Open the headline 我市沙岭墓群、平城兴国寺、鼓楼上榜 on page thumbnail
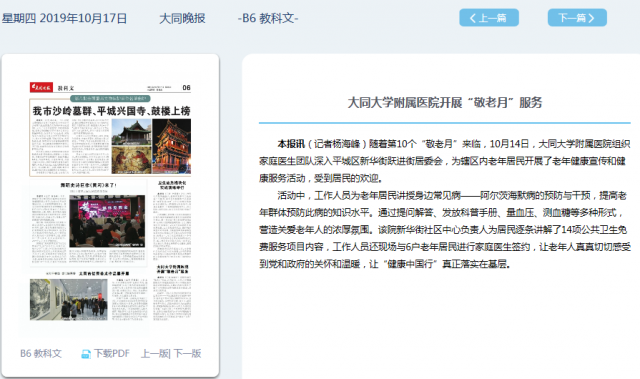This screenshot has height=379, width=640. [x=111, y=111]
